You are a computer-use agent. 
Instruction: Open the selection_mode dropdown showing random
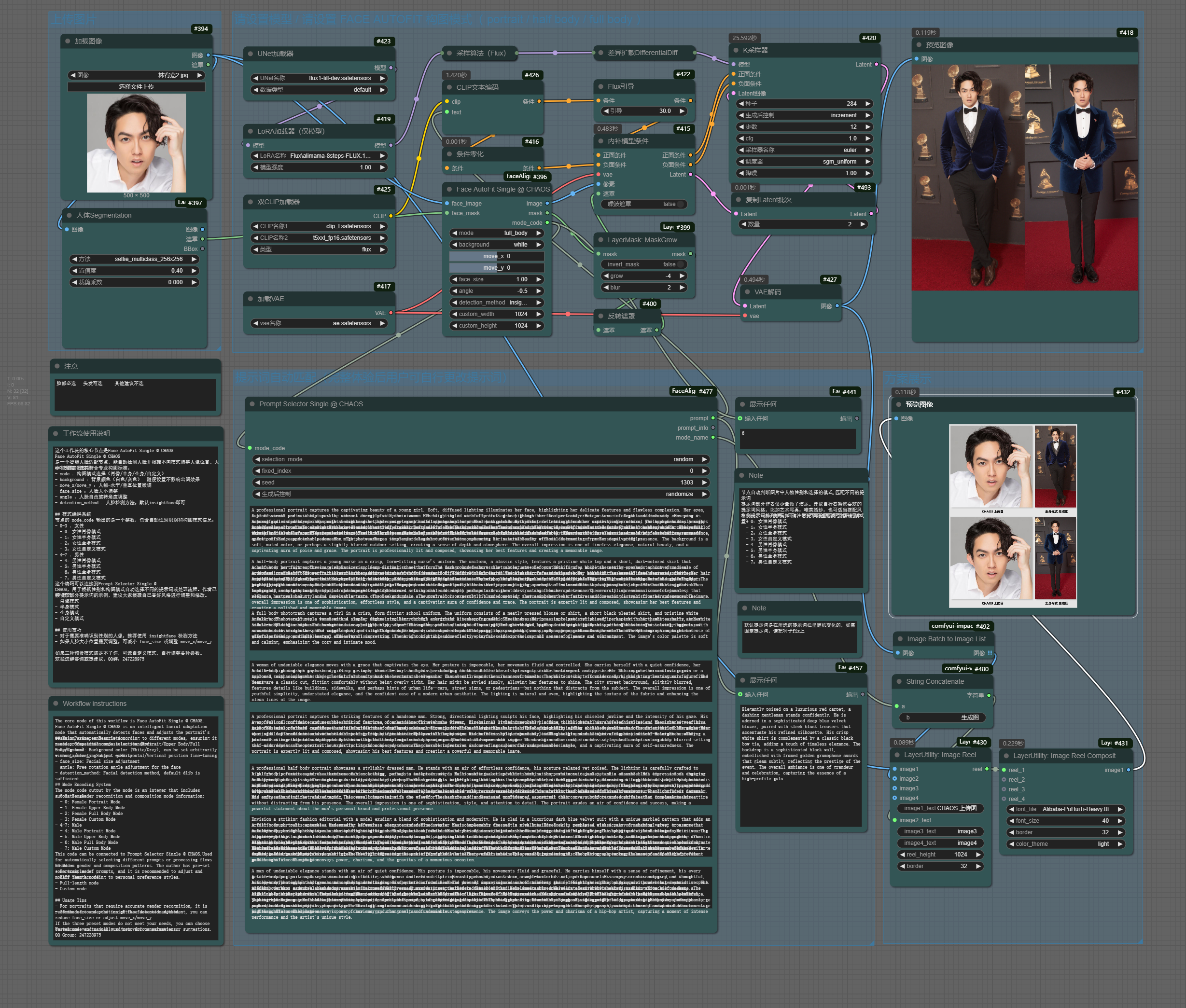point(481,459)
